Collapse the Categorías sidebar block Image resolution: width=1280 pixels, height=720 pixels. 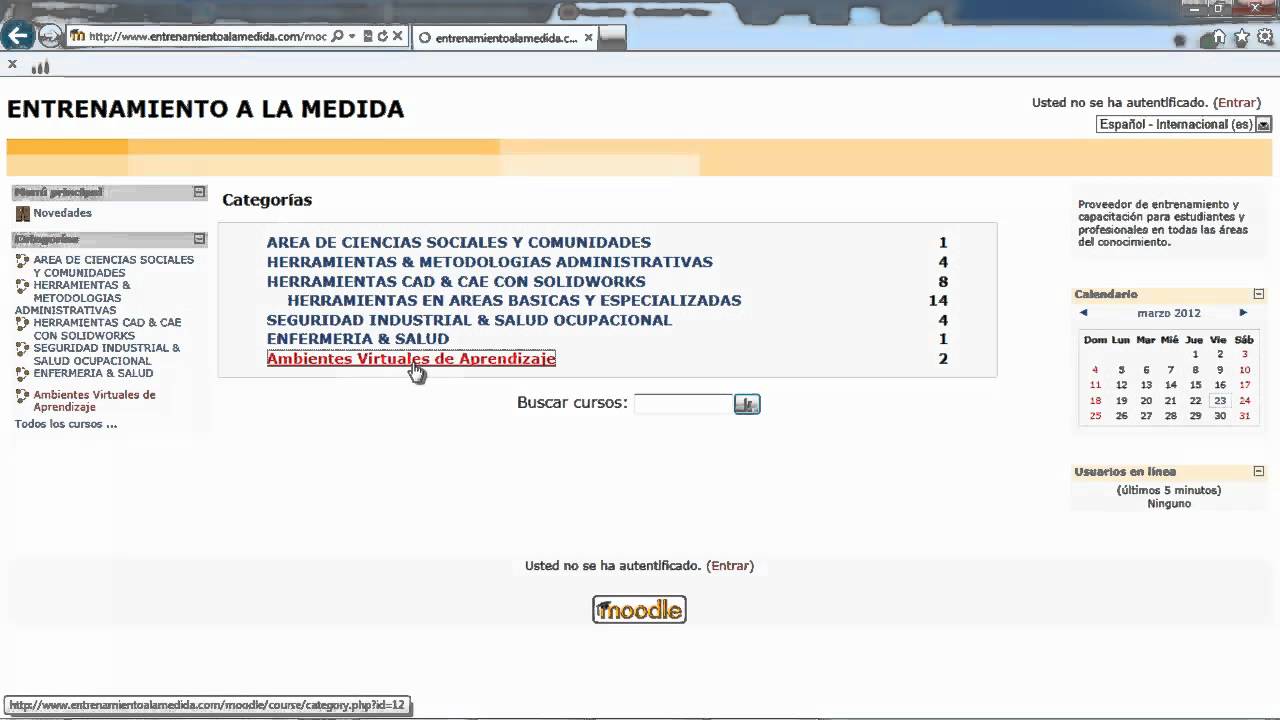point(199,239)
